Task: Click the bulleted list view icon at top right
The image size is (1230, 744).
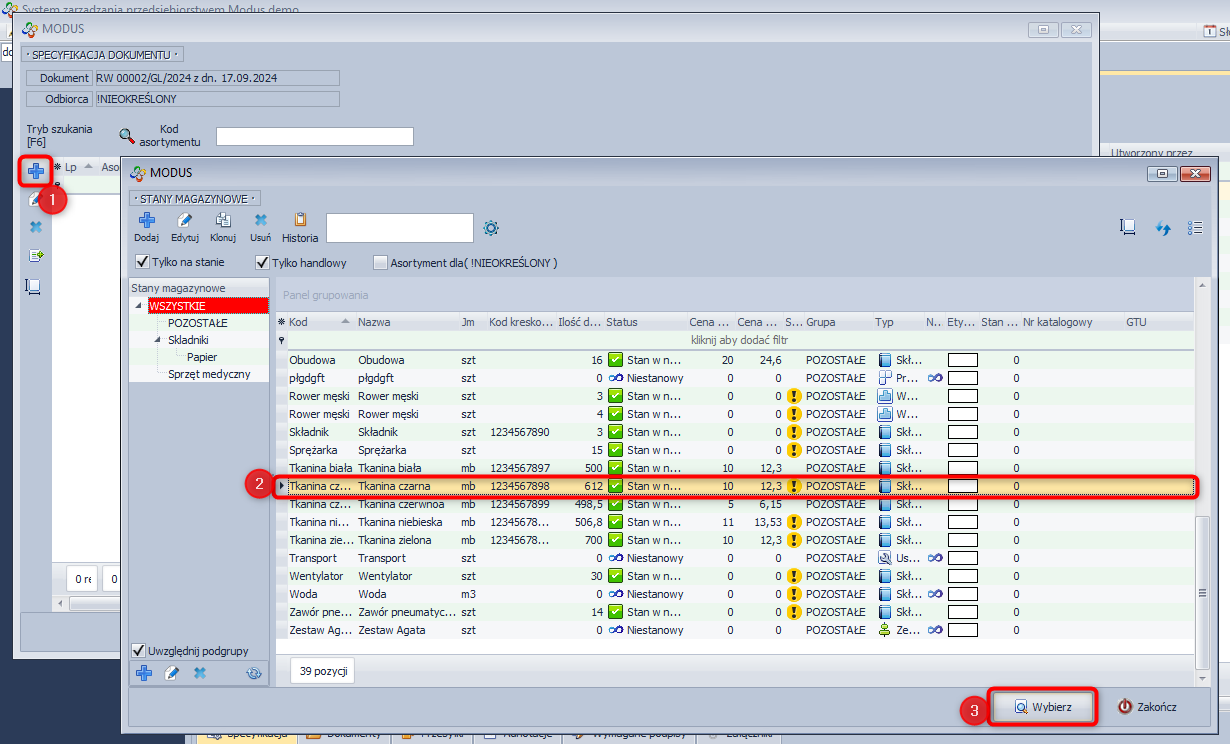Action: click(x=1195, y=228)
